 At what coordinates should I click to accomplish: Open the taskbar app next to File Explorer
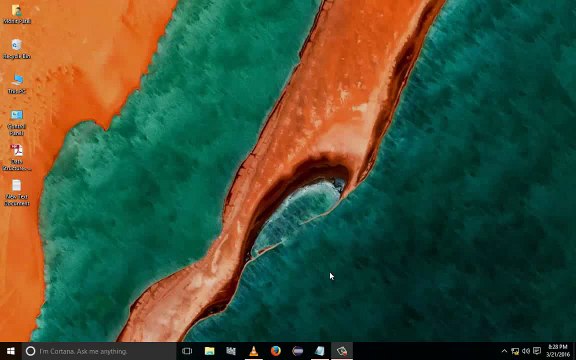[x=231, y=351]
